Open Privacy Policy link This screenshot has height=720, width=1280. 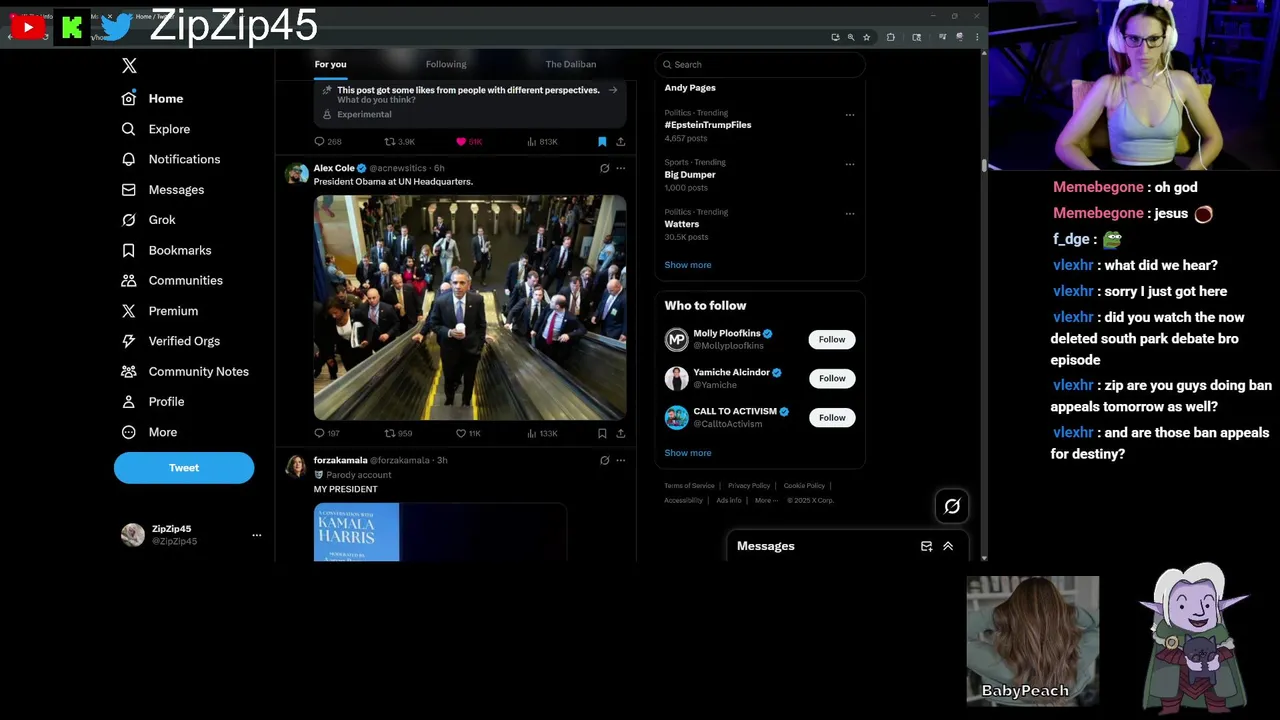(x=749, y=486)
